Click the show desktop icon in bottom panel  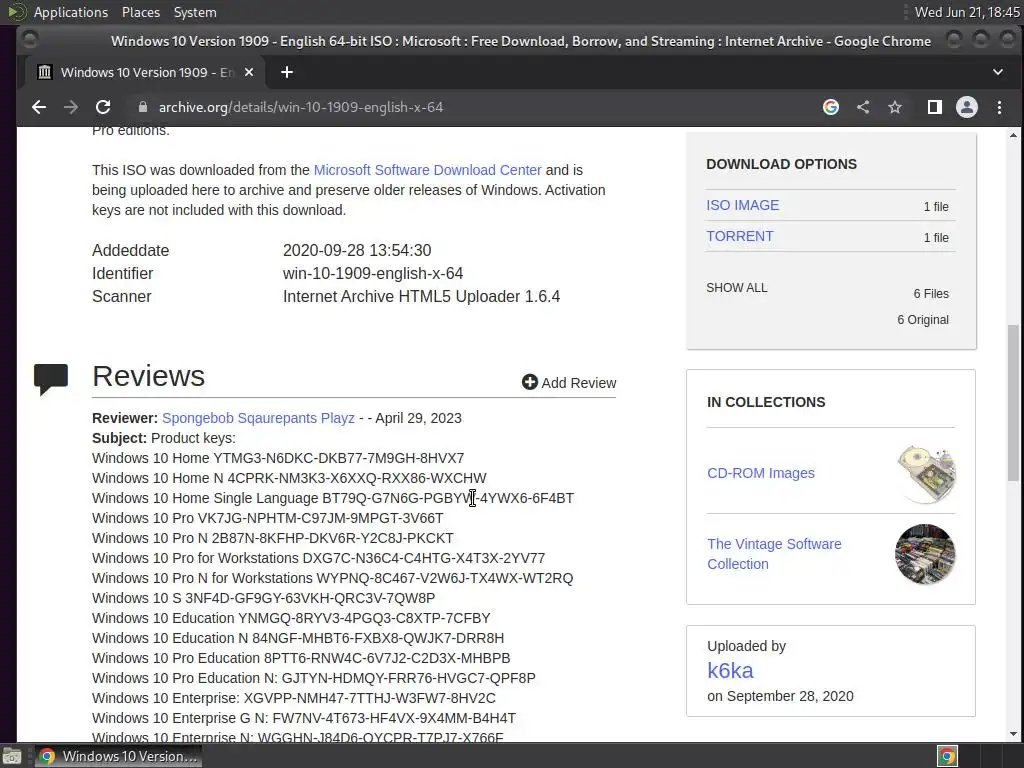(x=11, y=756)
